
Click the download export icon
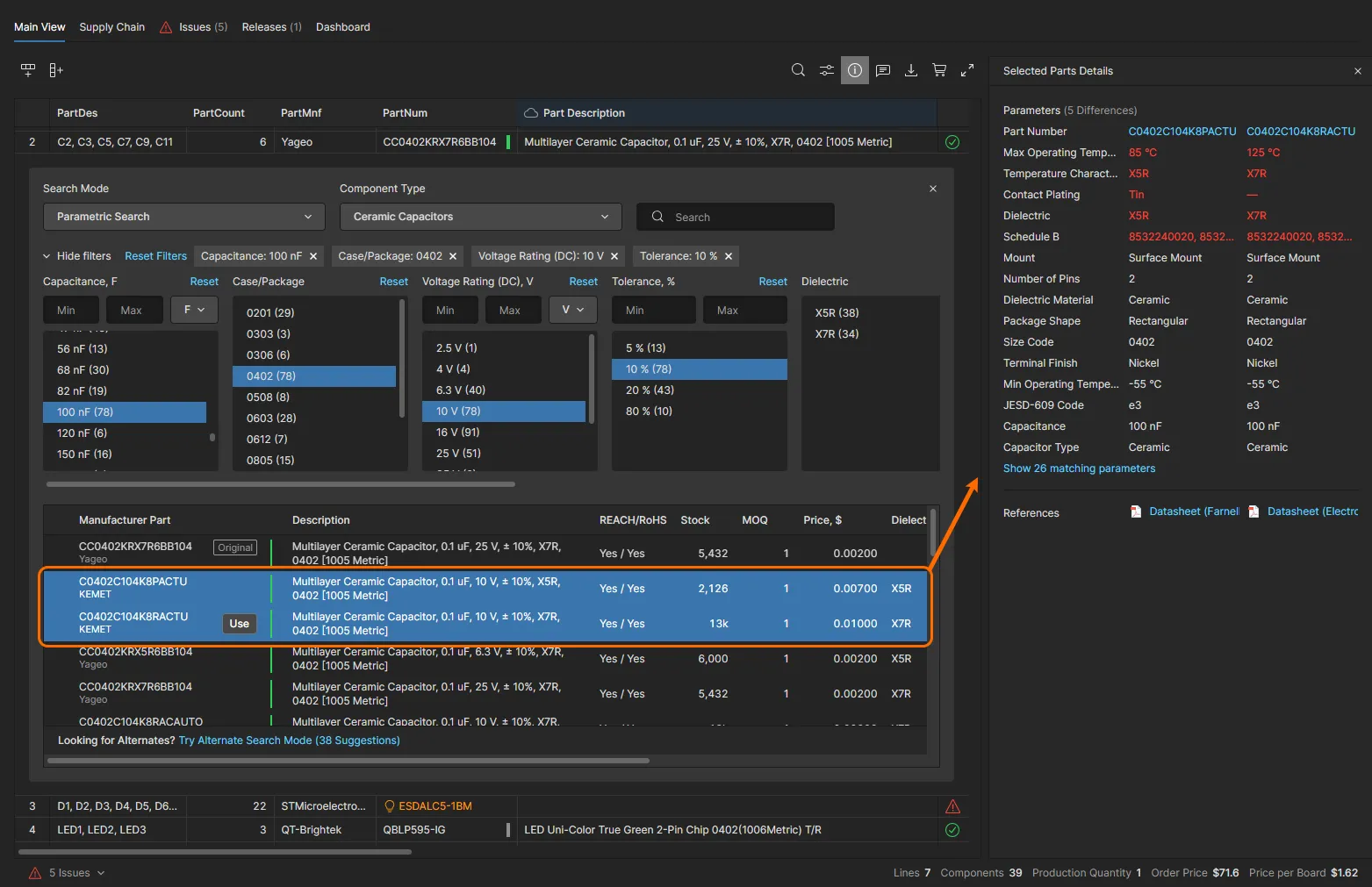[911, 70]
